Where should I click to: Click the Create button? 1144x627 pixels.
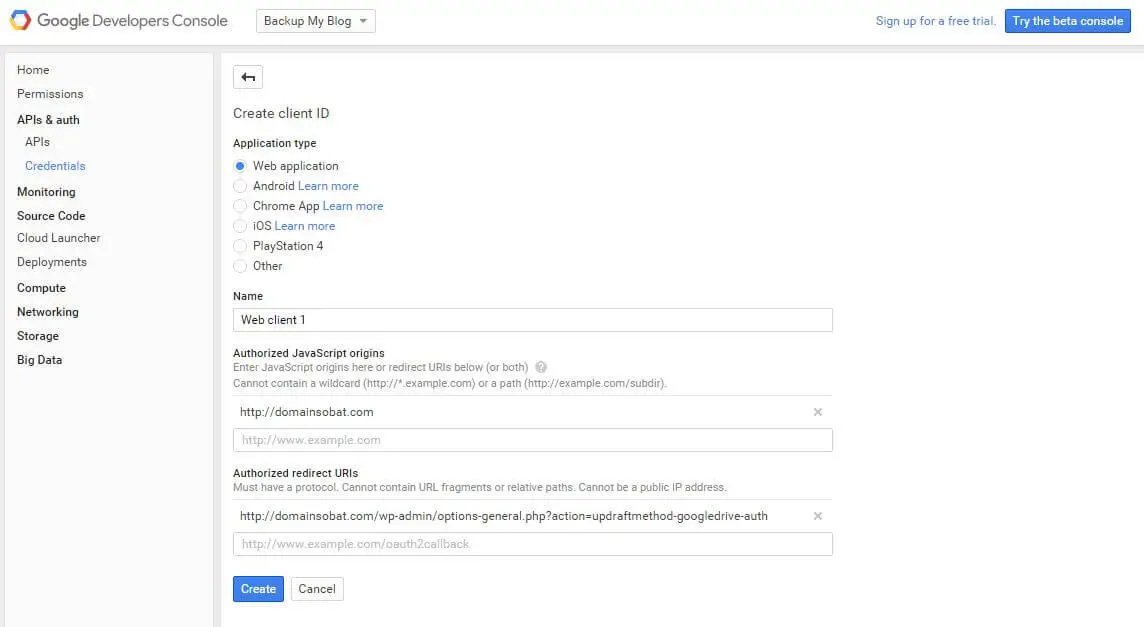pos(258,588)
